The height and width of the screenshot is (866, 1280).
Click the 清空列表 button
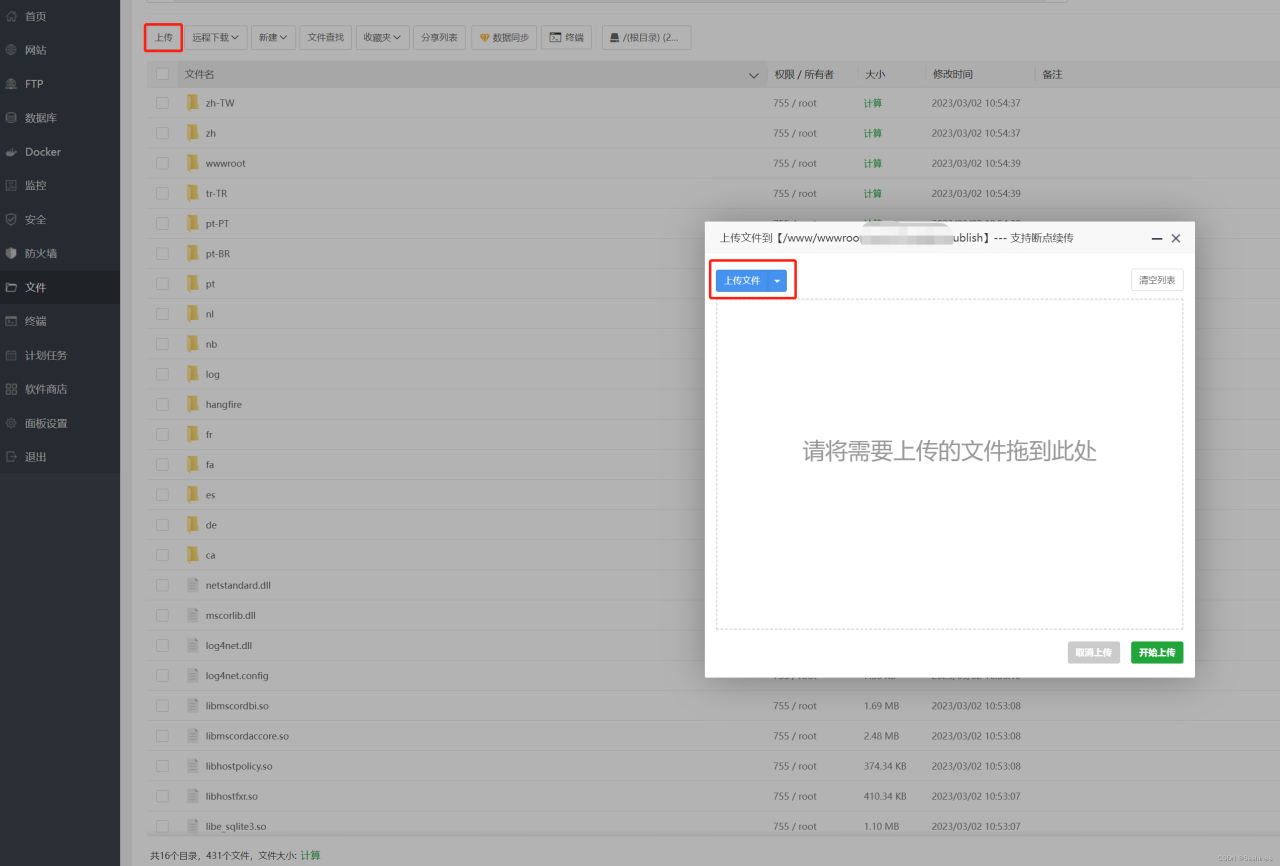click(x=1157, y=281)
